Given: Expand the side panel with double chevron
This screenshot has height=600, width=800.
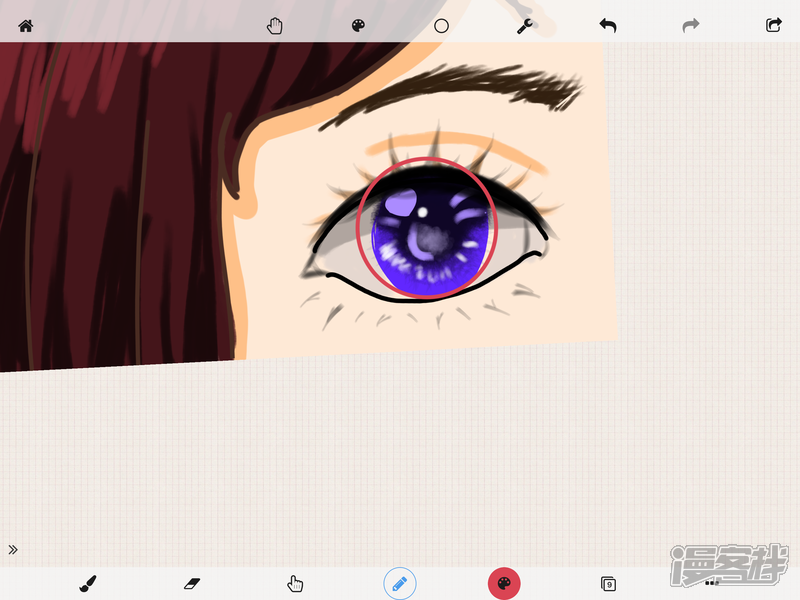Looking at the screenshot, I should [x=13, y=549].
